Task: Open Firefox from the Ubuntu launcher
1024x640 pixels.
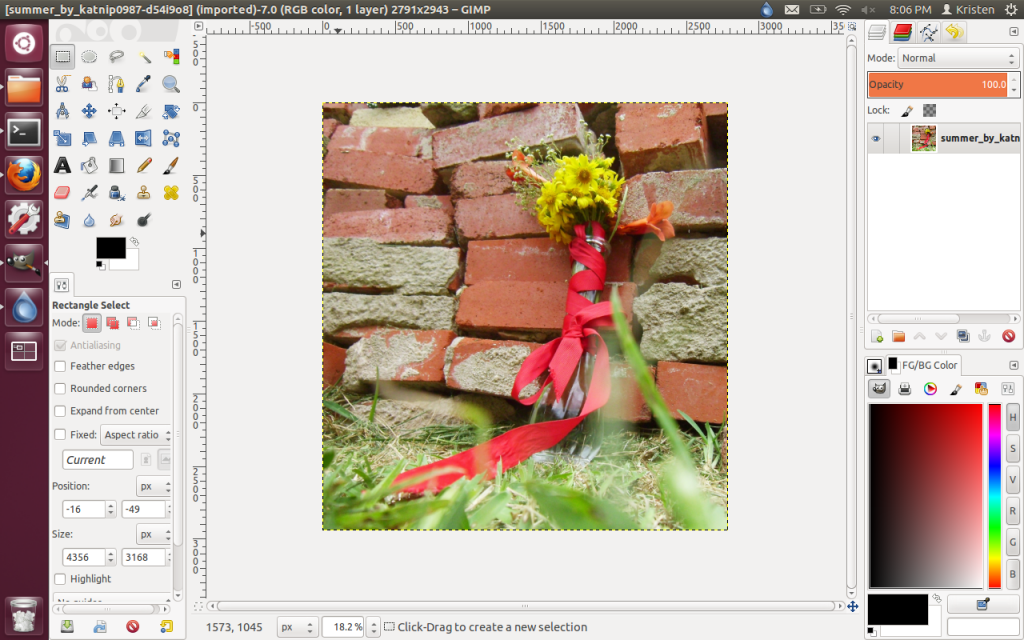Action: 24,175
